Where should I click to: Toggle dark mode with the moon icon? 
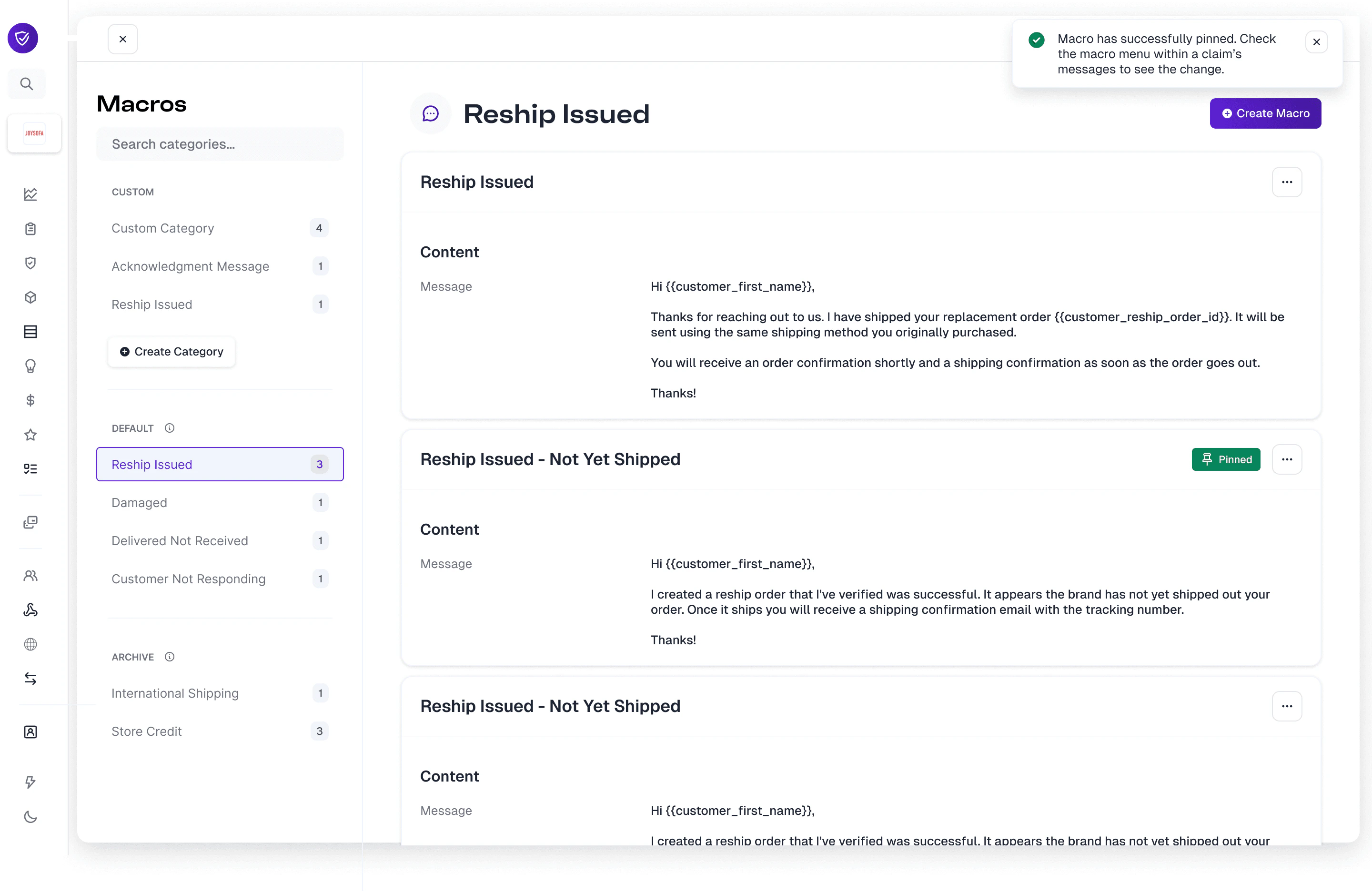[30, 817]
